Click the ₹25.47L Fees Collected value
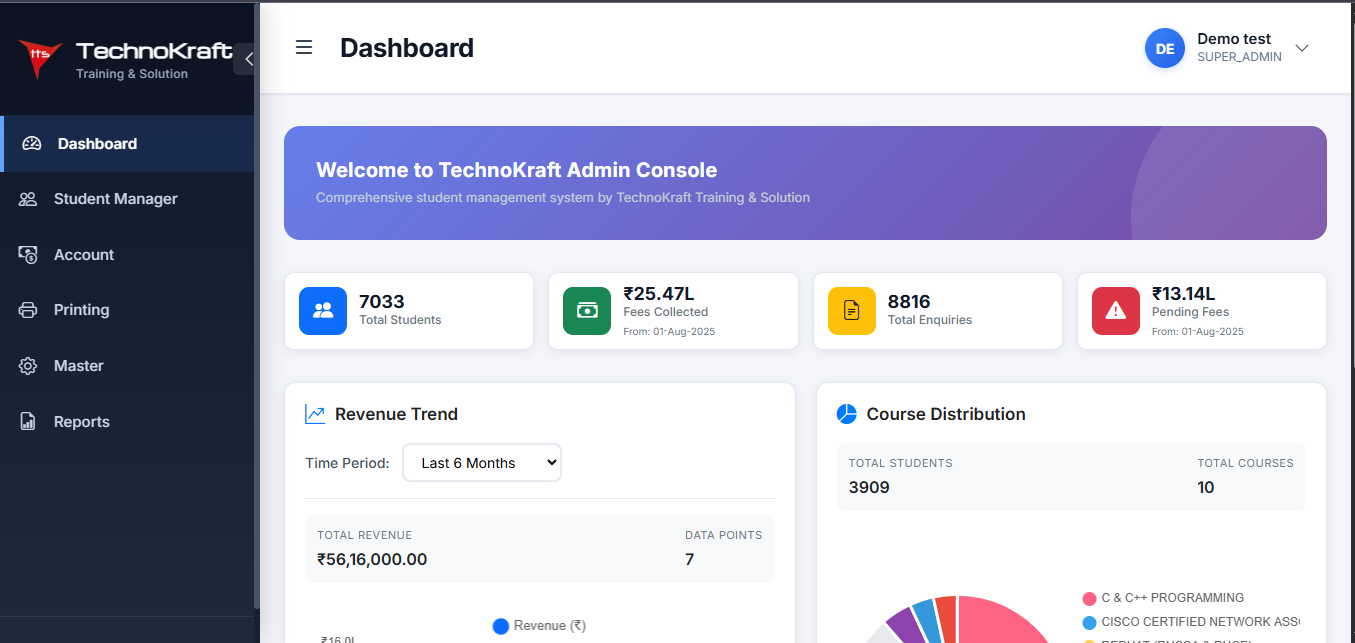This screenshot has height=643, width=1355. 659,293
